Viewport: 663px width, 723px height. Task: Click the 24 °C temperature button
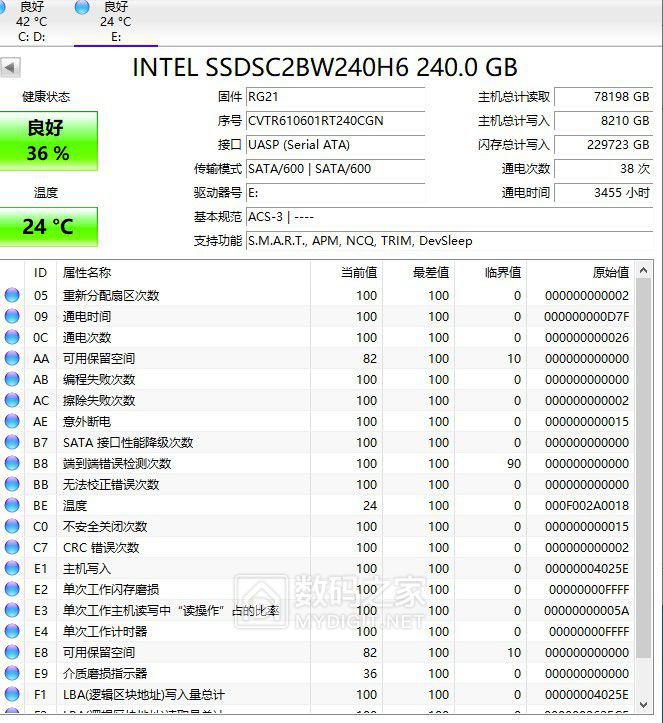48,227
